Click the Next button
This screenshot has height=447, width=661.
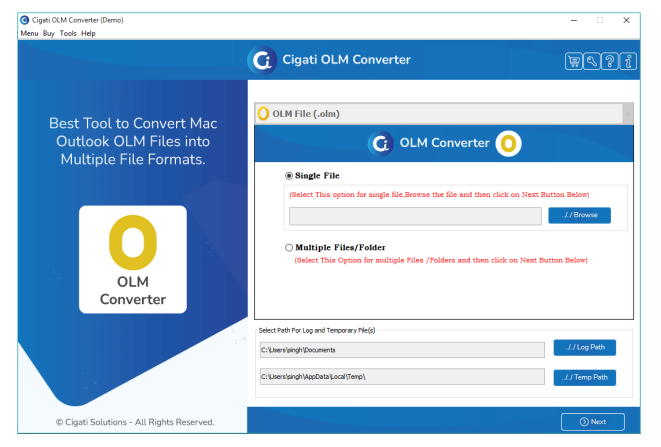pos(593,422)
